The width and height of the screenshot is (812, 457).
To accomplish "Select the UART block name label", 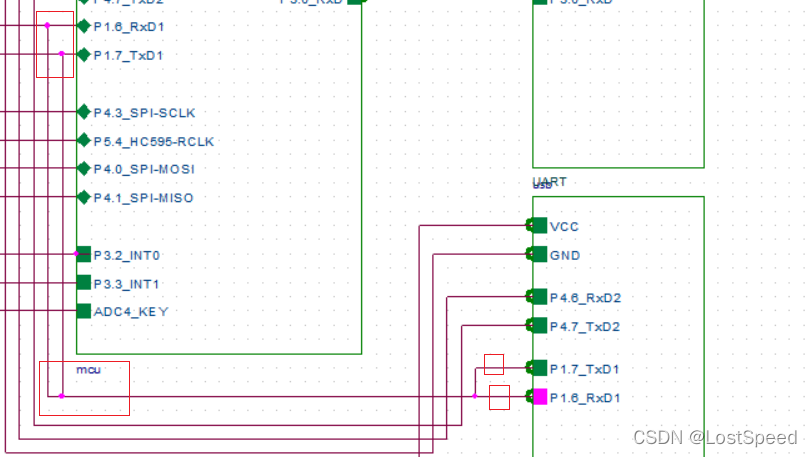I will point(550,181).
